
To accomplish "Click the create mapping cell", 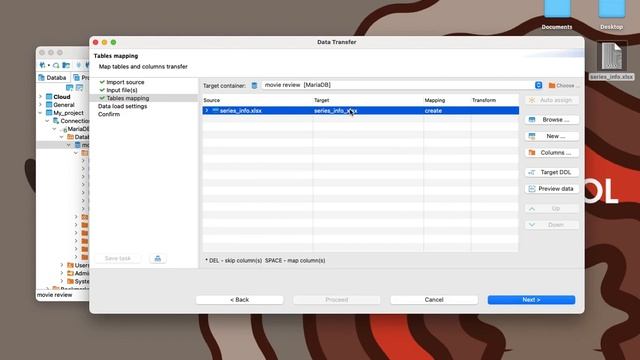I will [433, 111].
